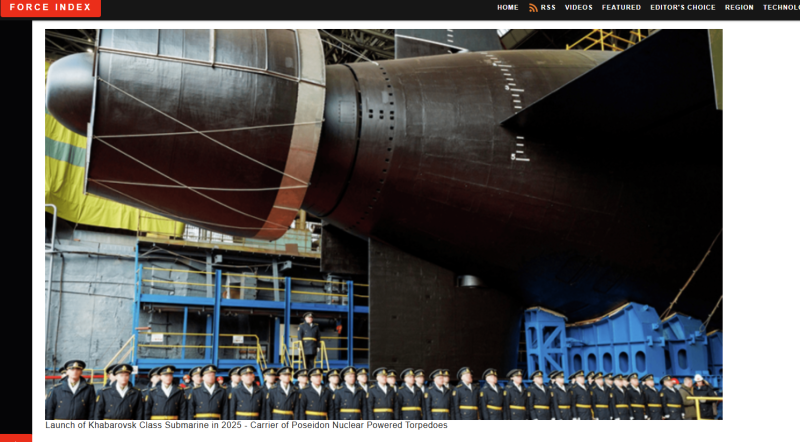Click the orange RSS feed icon
800x442 pixels.
coord(534,8)
